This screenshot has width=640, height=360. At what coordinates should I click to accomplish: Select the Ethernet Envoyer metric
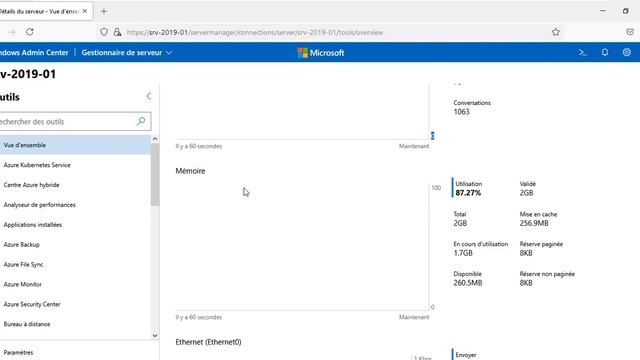click(465, 355)
